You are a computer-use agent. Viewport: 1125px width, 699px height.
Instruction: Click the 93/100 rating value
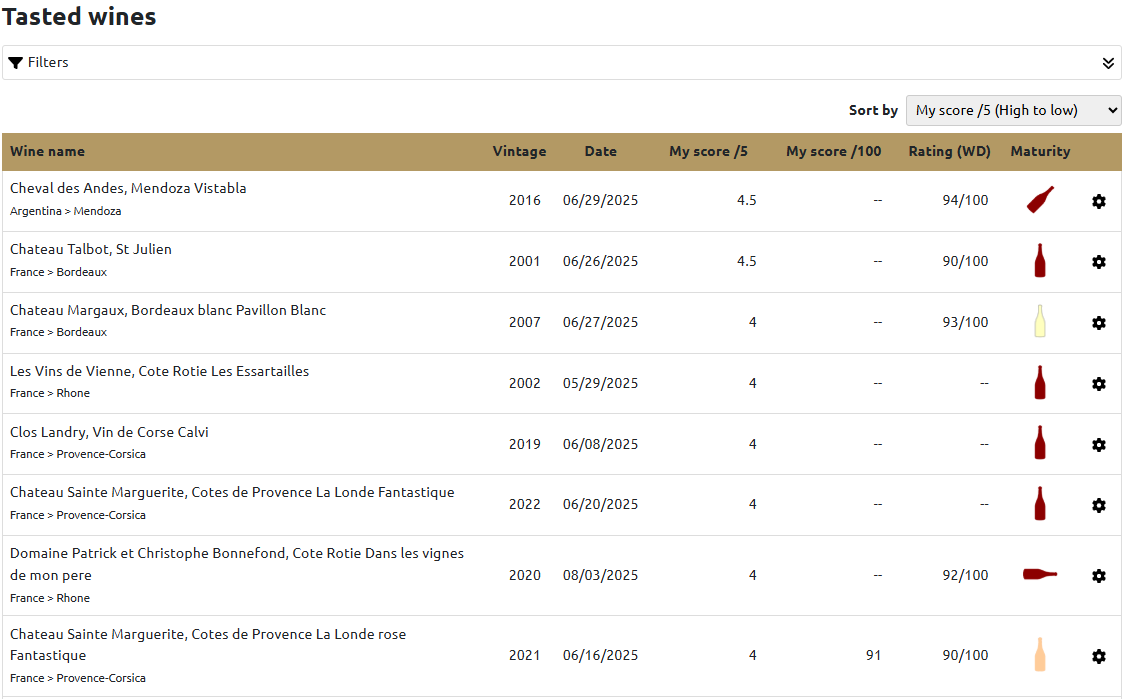point(965,322)
